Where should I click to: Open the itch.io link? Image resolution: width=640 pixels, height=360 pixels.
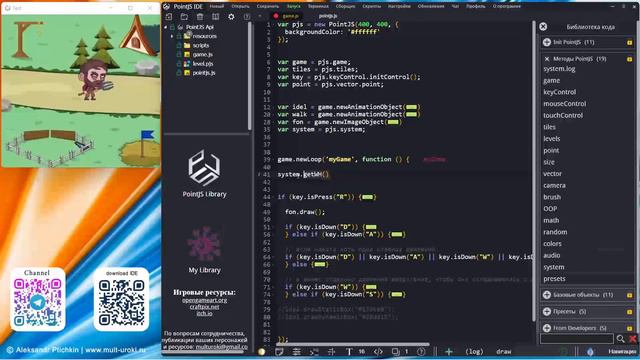click(x=204, y=313)
